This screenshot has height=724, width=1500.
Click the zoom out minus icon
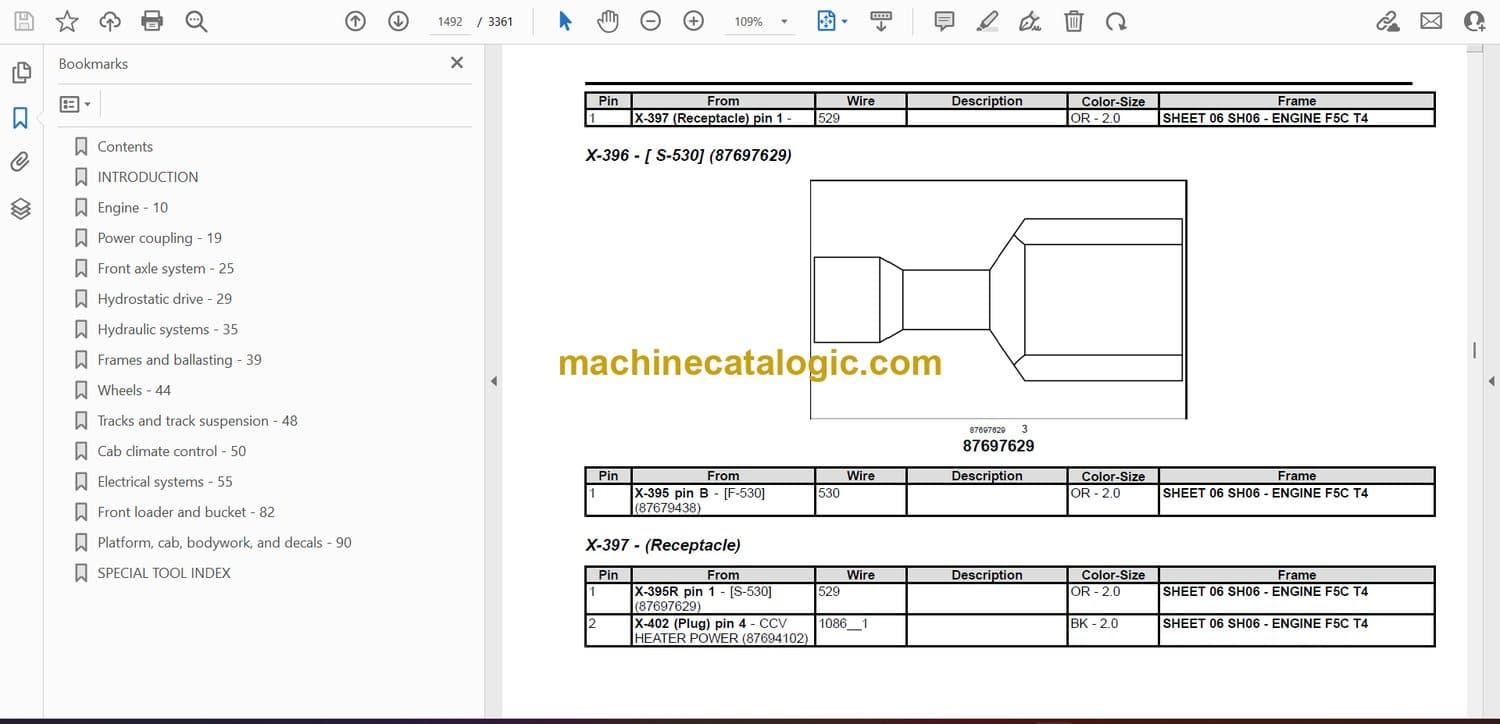click(651, 21)
